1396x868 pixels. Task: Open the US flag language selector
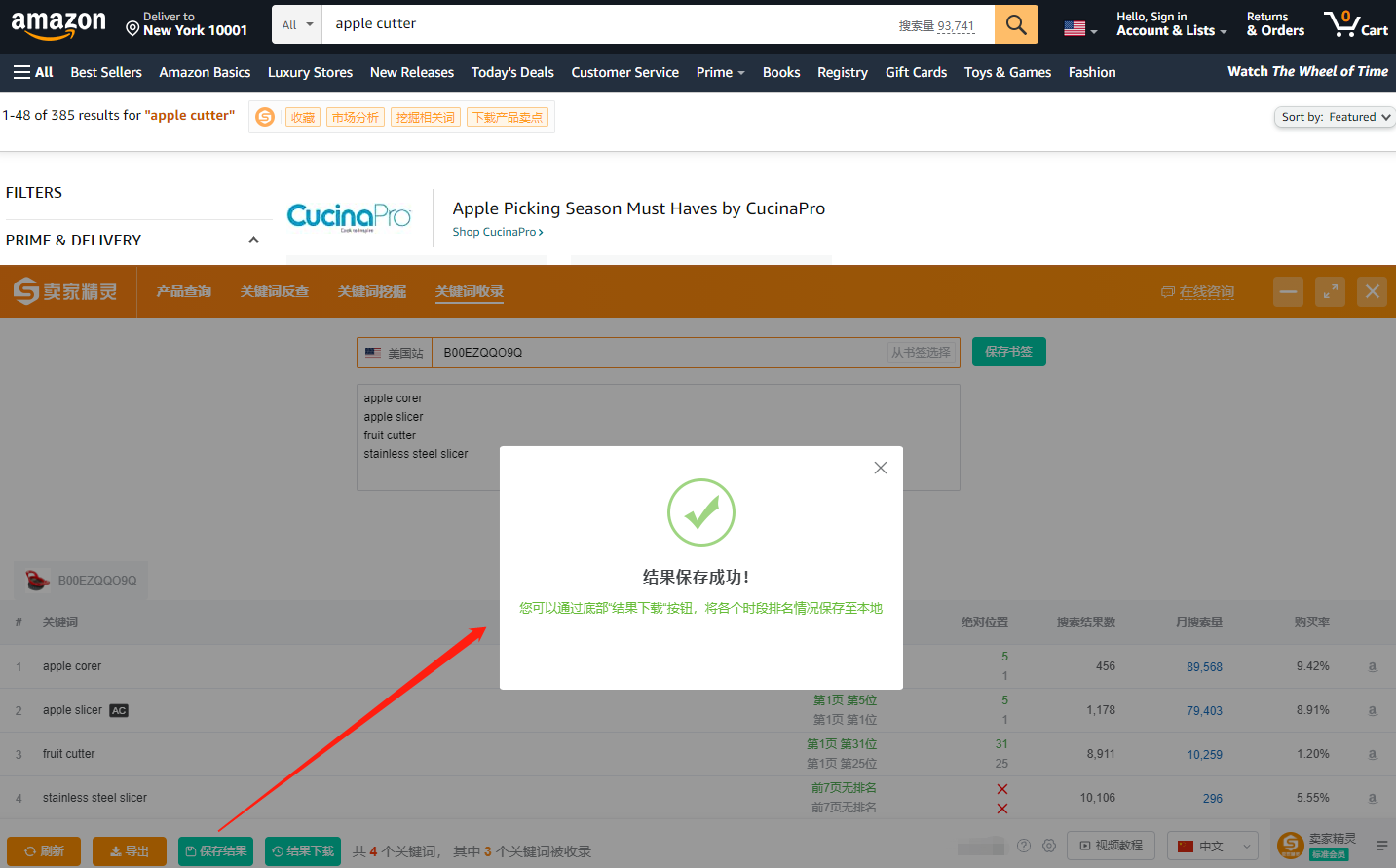pos(1080,28)
